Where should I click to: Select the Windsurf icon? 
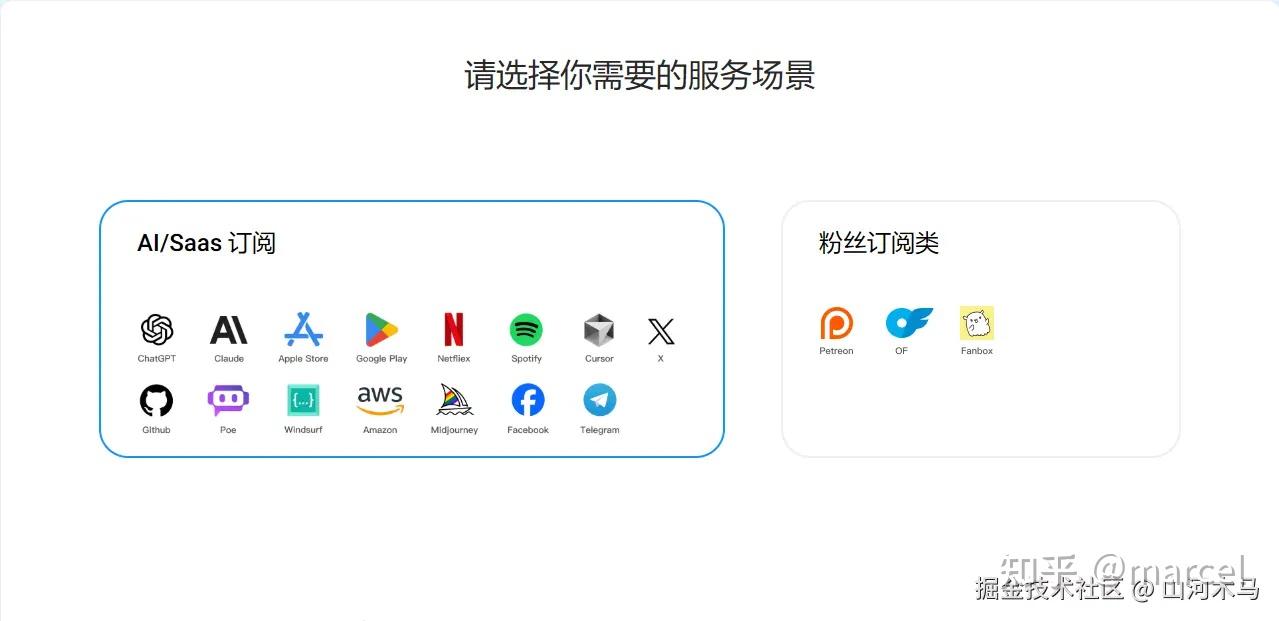[x=303, y=401]
